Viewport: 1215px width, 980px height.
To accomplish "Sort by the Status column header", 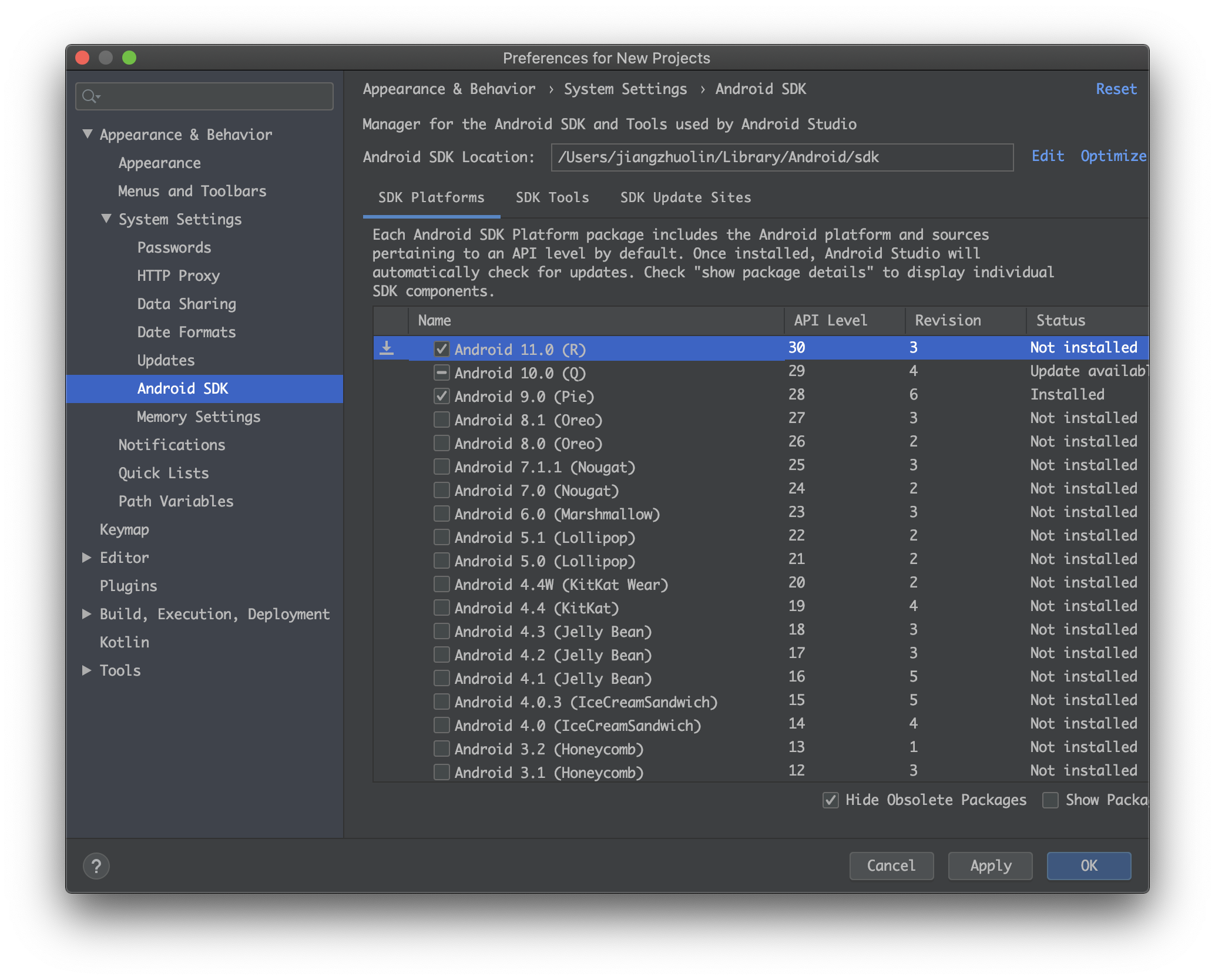I will [x=1087, y=320].
